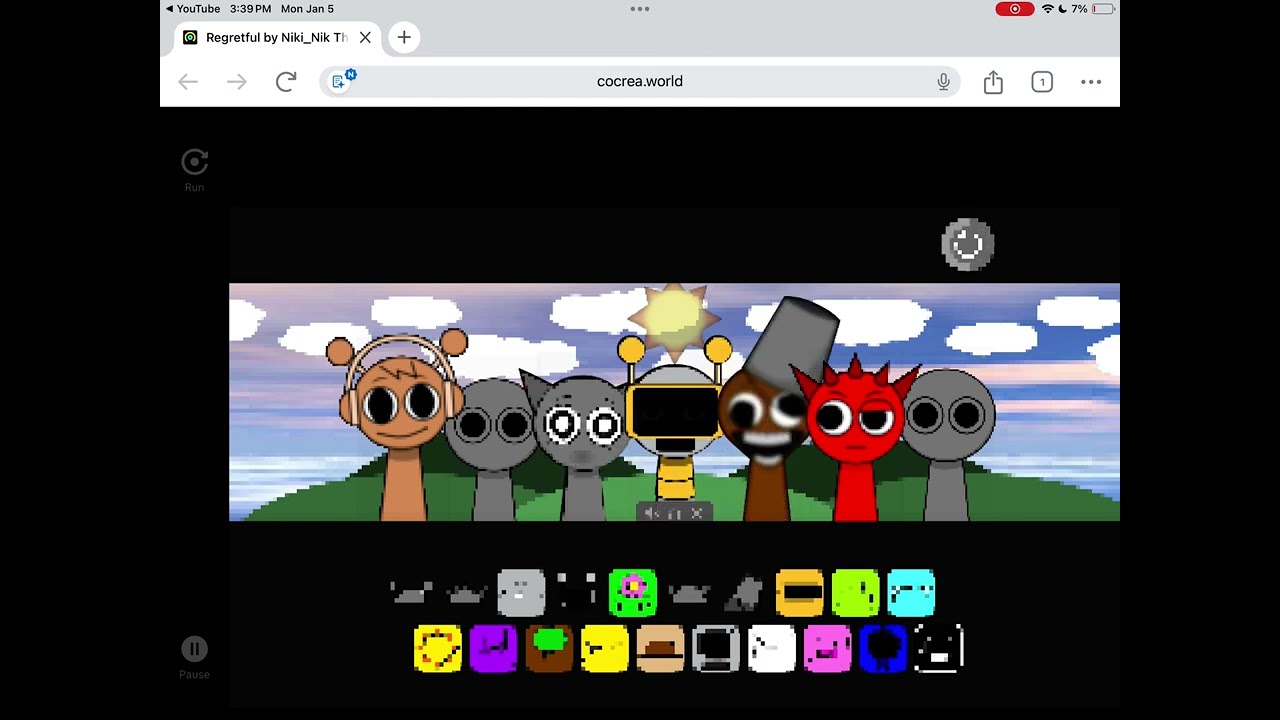Image resolution: width=1280 pixels, height=720 pixels.
Task: Click the gray circular reset button
Action: point(968,244)
